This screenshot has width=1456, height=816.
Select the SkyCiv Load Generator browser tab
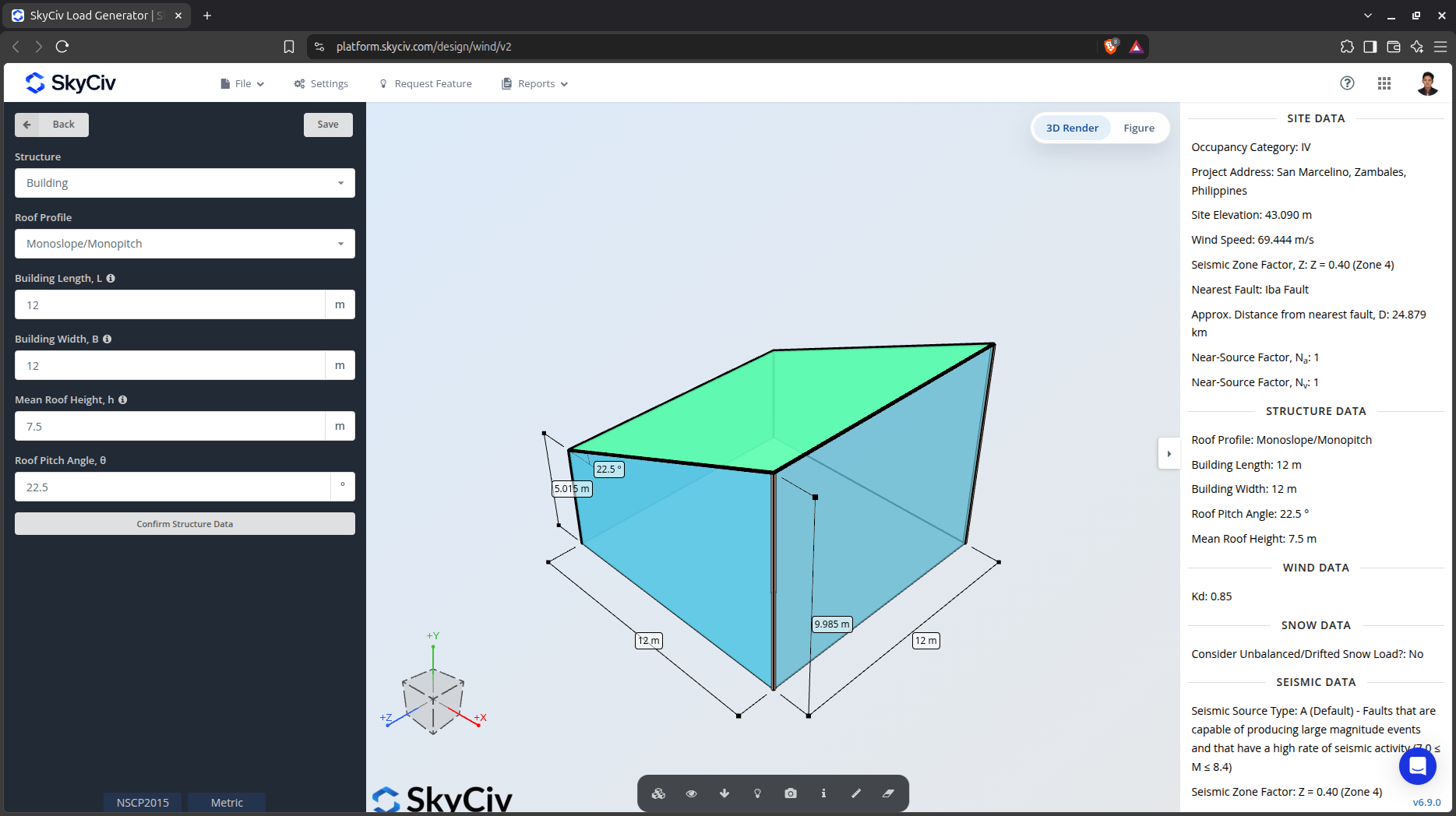(97, 16)
